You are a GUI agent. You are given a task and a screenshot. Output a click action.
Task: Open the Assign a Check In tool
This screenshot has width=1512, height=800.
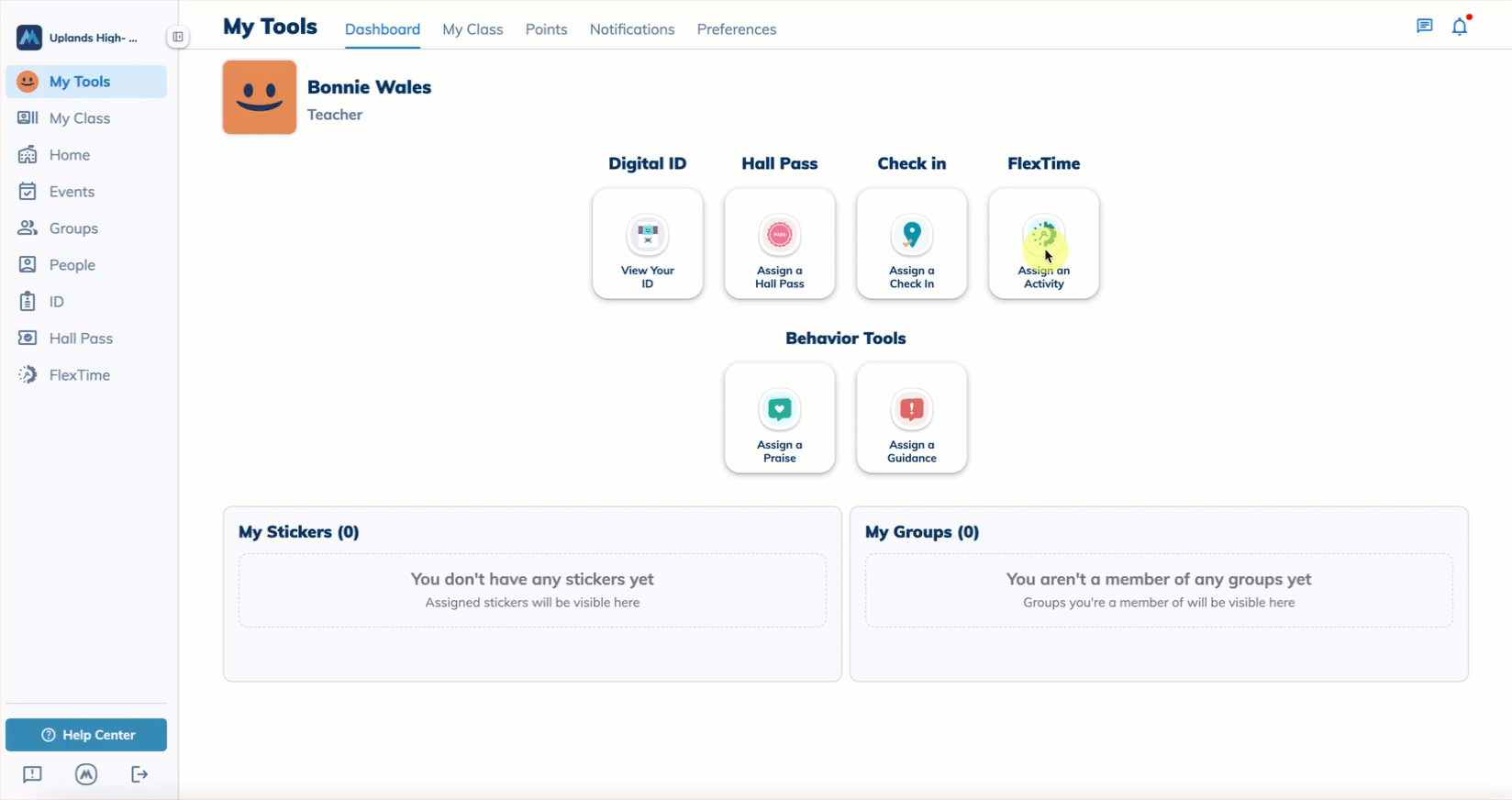tap(911, 244)
